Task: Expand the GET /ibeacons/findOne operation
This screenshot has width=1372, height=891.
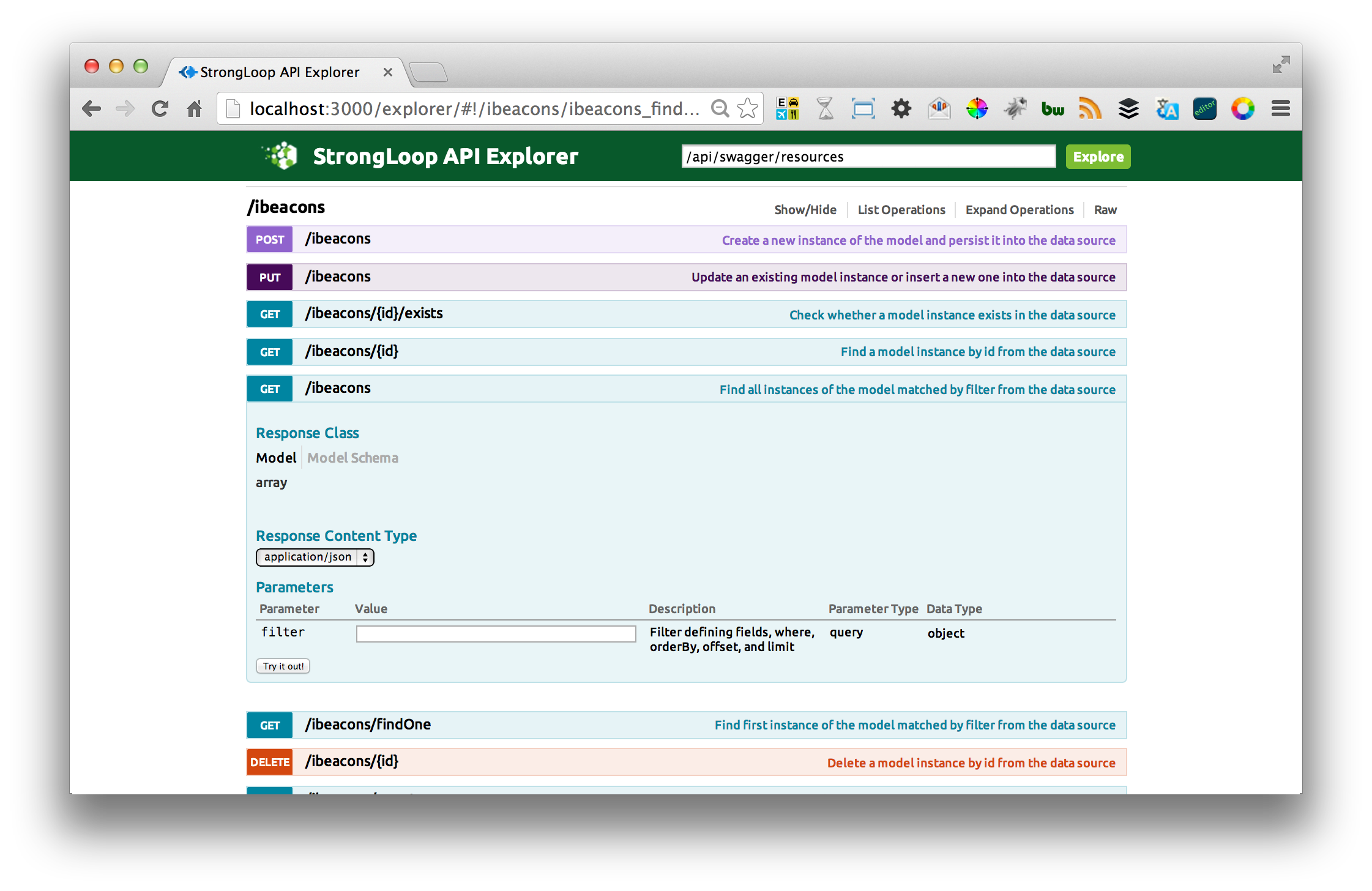Action: (x=368, y=725)
